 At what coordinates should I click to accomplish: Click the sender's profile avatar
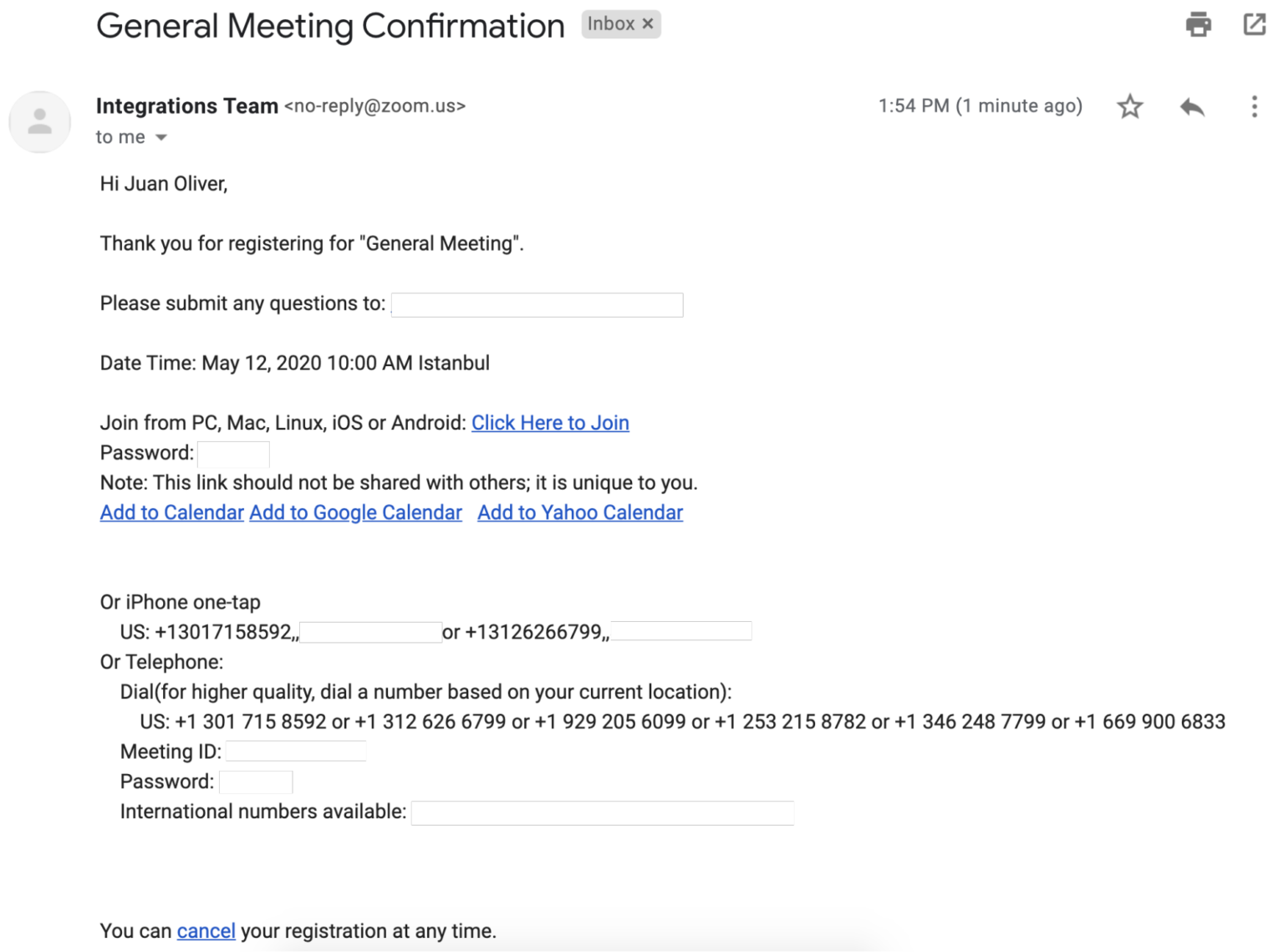click(x=39, y=122)
